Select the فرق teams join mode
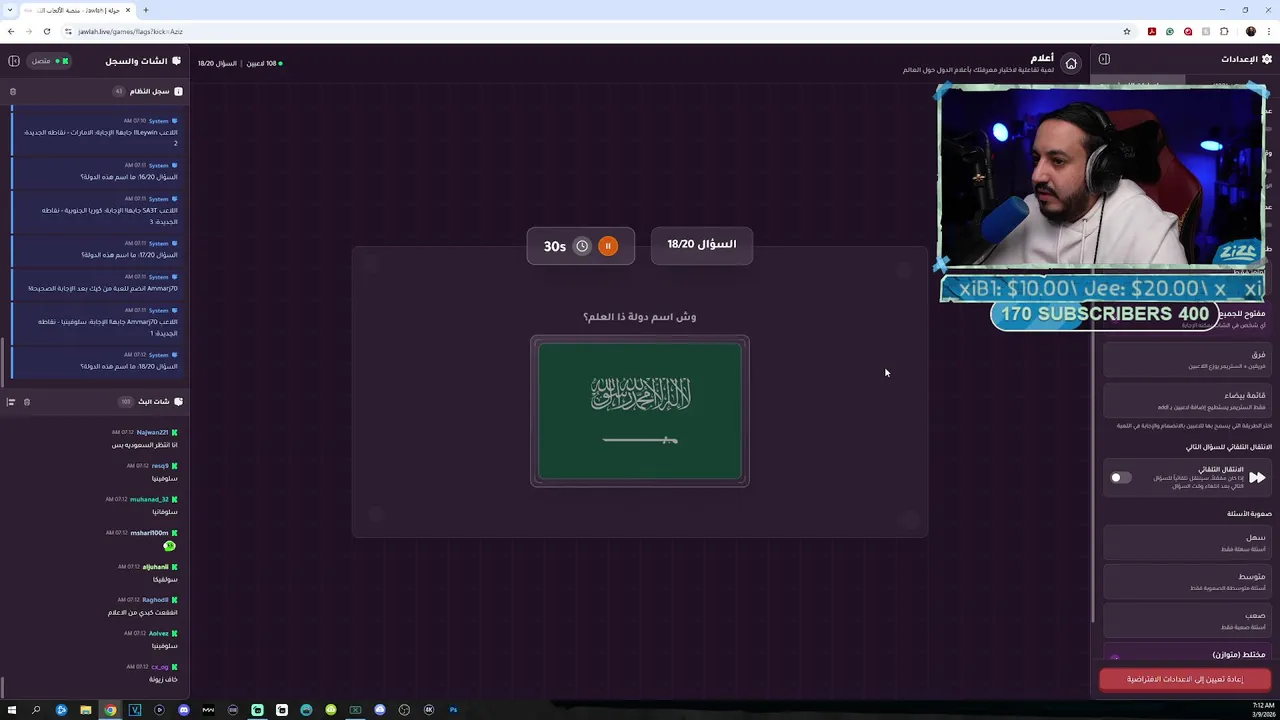Screen dimensions: 1280x720 tap(1186, 360)
